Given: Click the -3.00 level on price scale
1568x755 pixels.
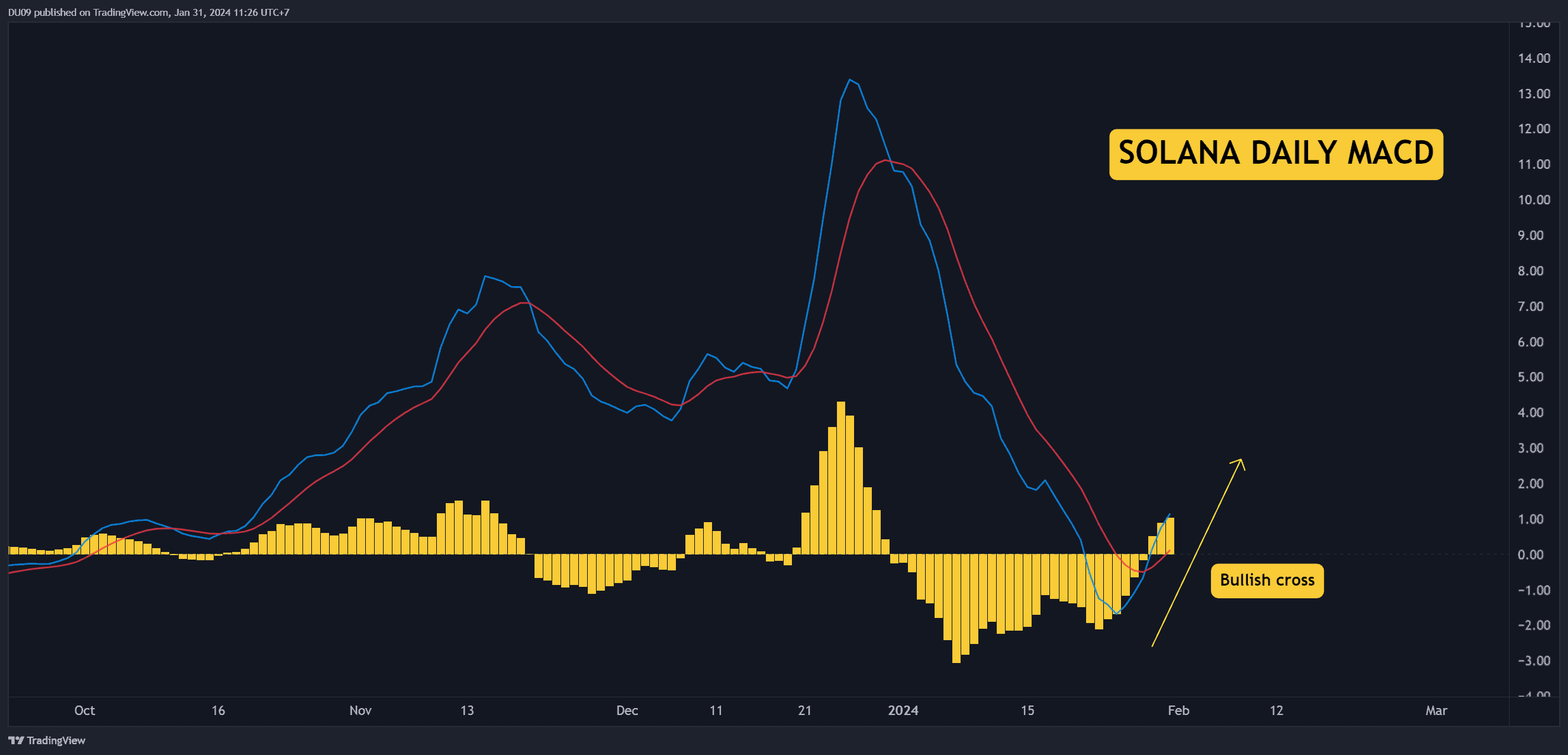Looking at the screenshot, I should (1533, 661).
